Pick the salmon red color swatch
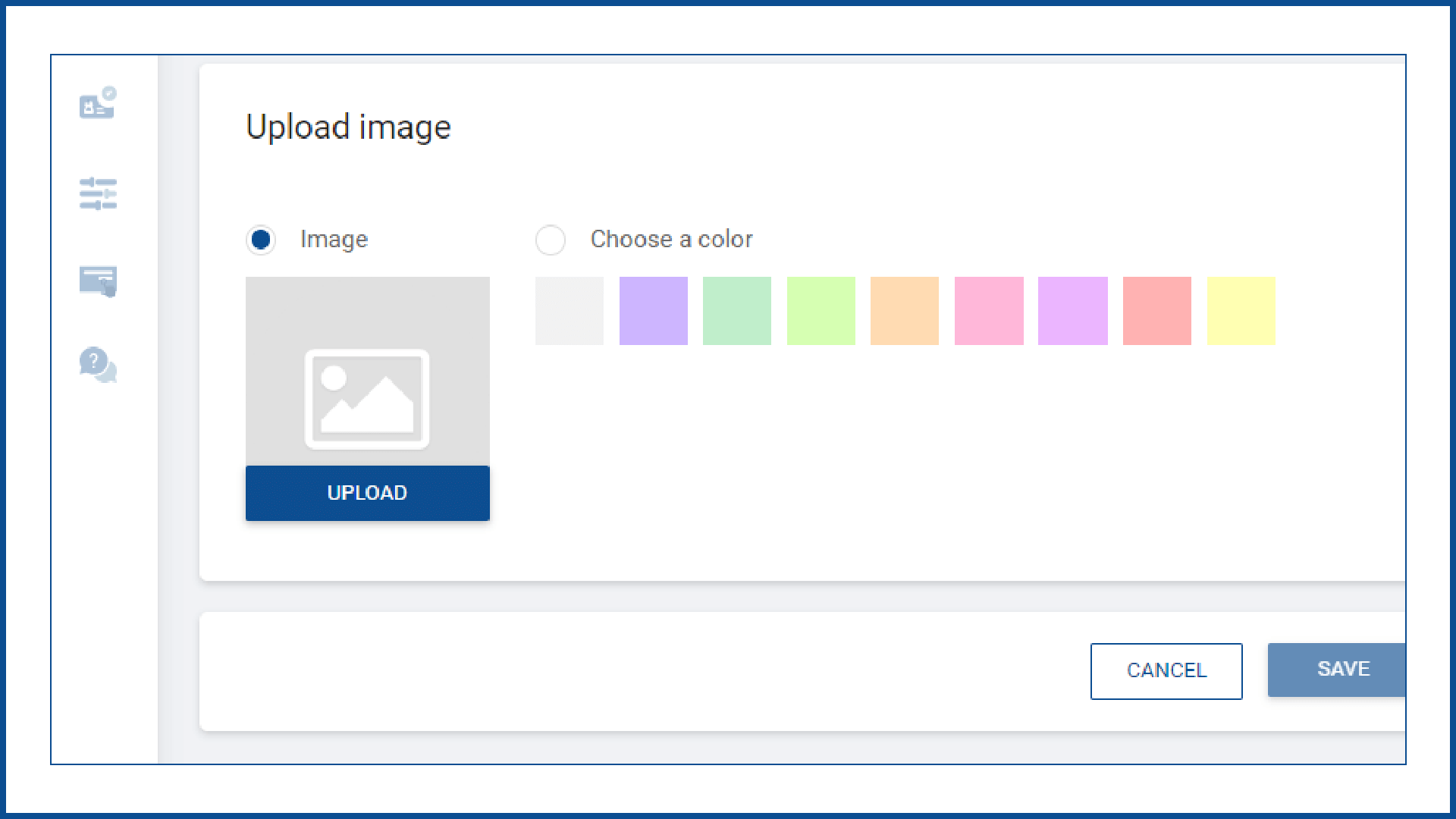 click(x=1156, y=311)
